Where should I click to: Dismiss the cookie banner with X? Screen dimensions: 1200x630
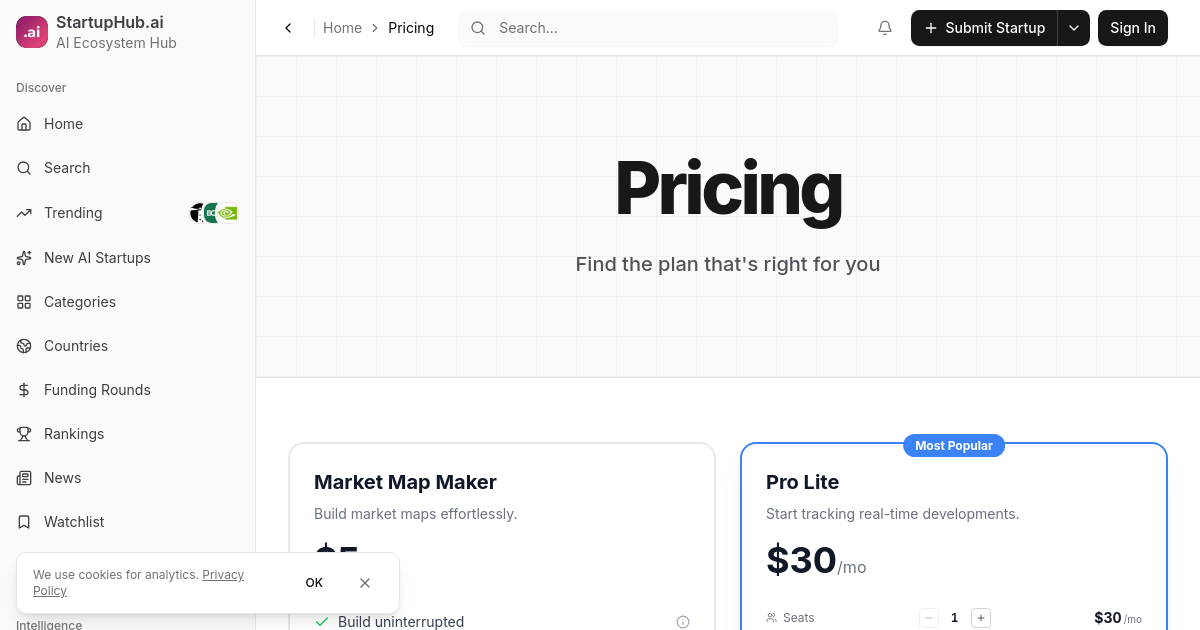(365, 583)
